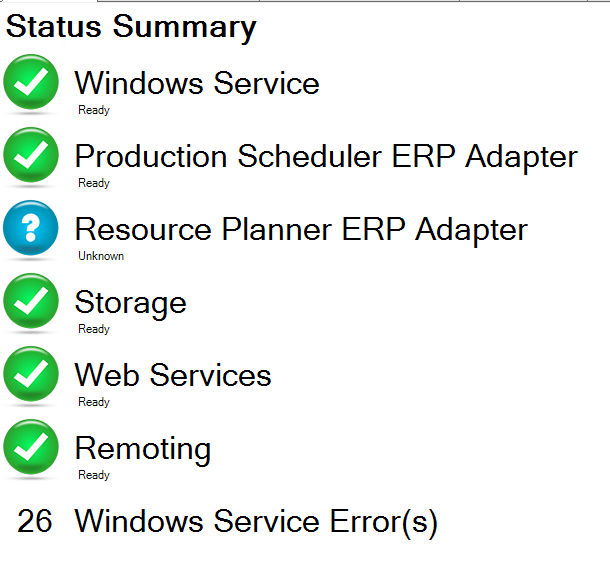Select the Remoting label
610x564 pixels.
pos(143,449)
